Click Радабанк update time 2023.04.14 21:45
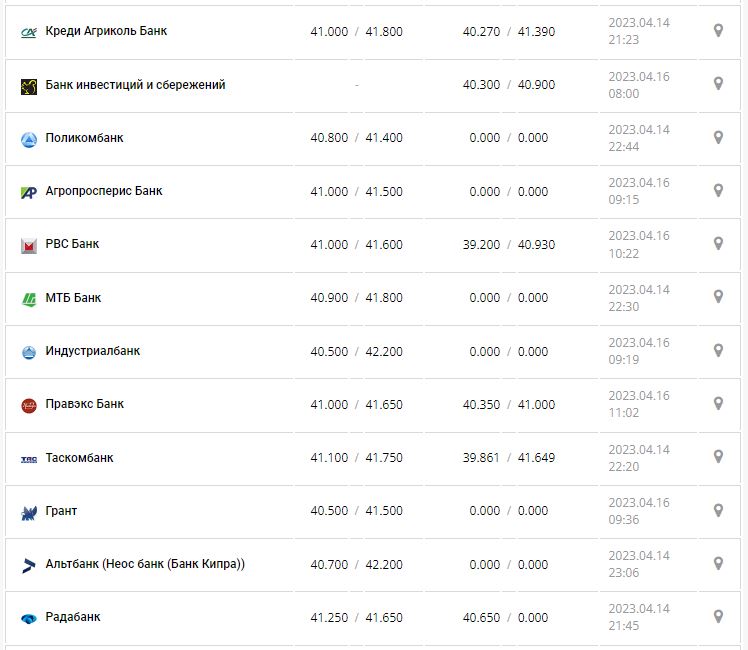Screen dimensions: 748x650 point(639,617)
